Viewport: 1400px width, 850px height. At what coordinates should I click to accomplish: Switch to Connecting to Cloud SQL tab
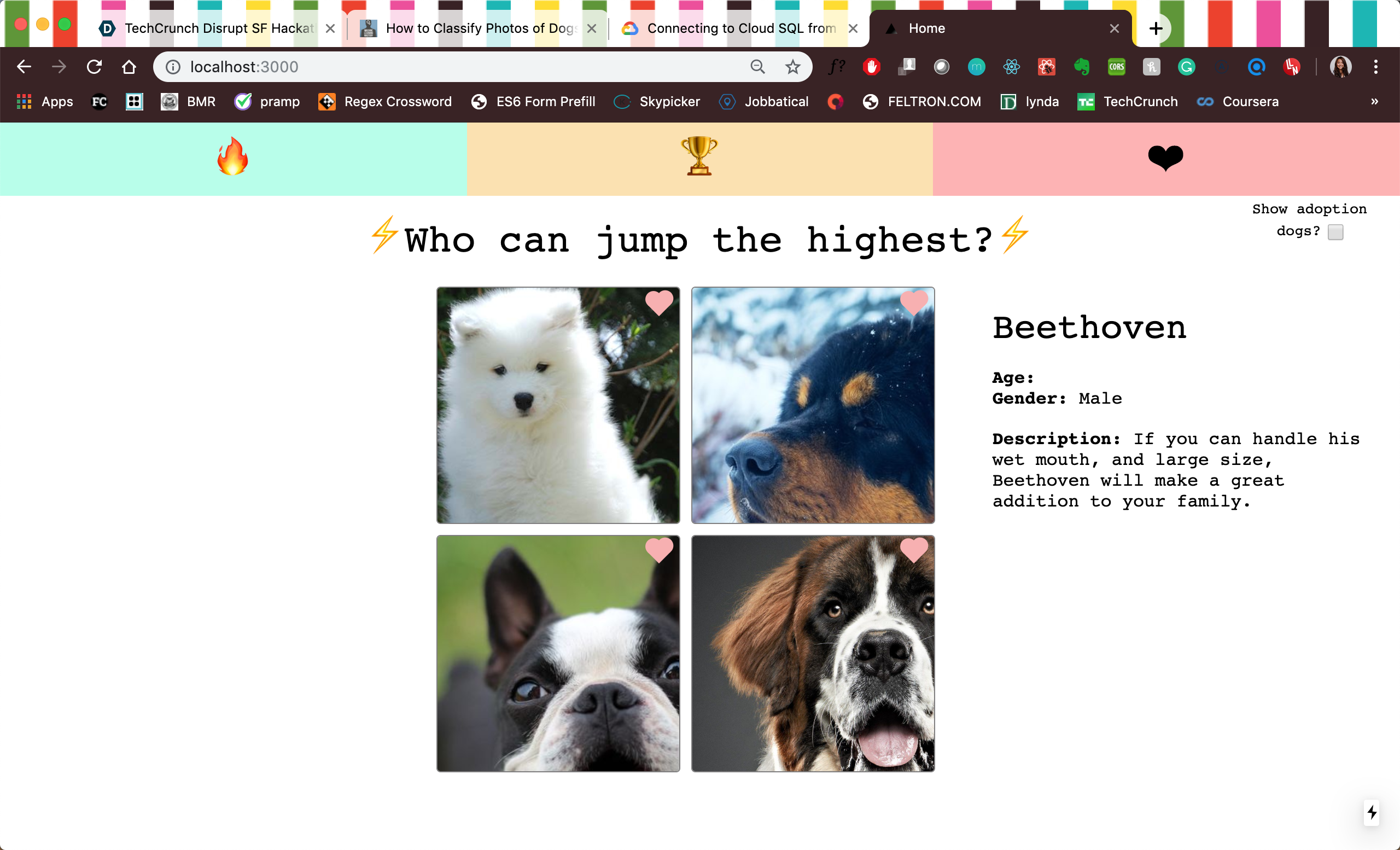pyautogui.click(x=741, y=28)
